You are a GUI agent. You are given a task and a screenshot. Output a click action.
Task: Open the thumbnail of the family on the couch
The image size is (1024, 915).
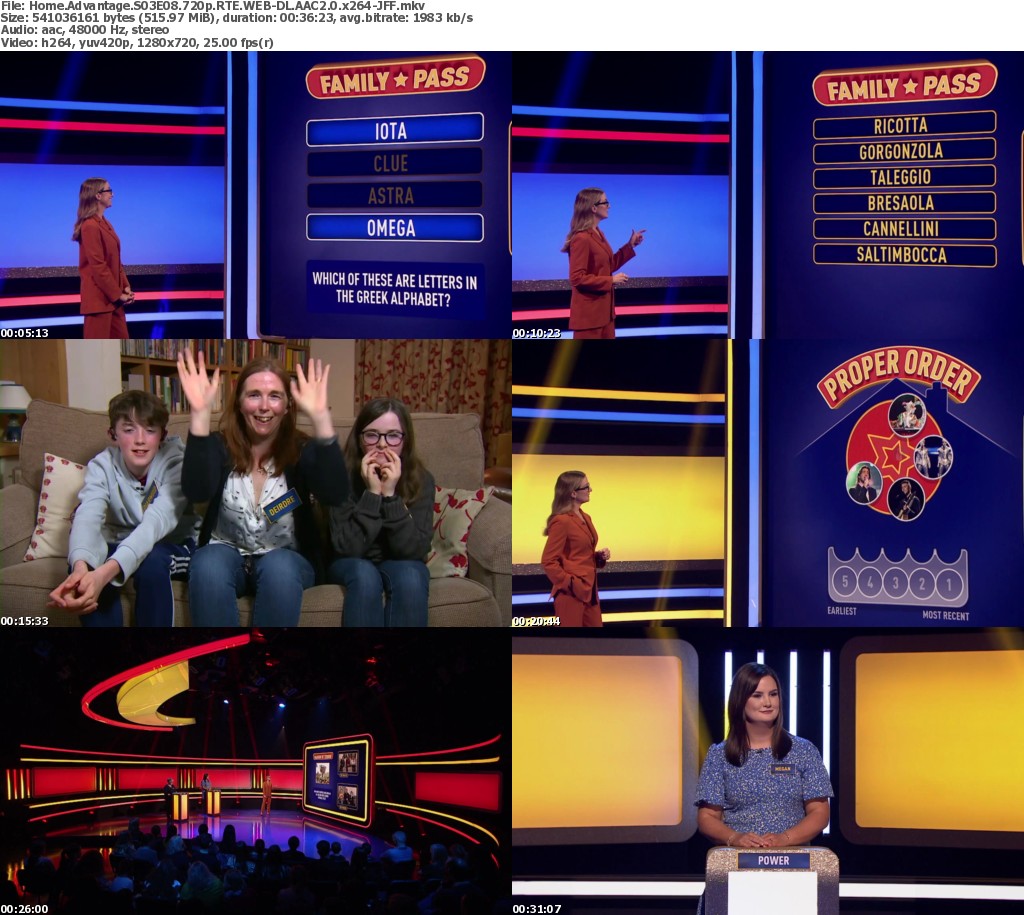[256, 483]
